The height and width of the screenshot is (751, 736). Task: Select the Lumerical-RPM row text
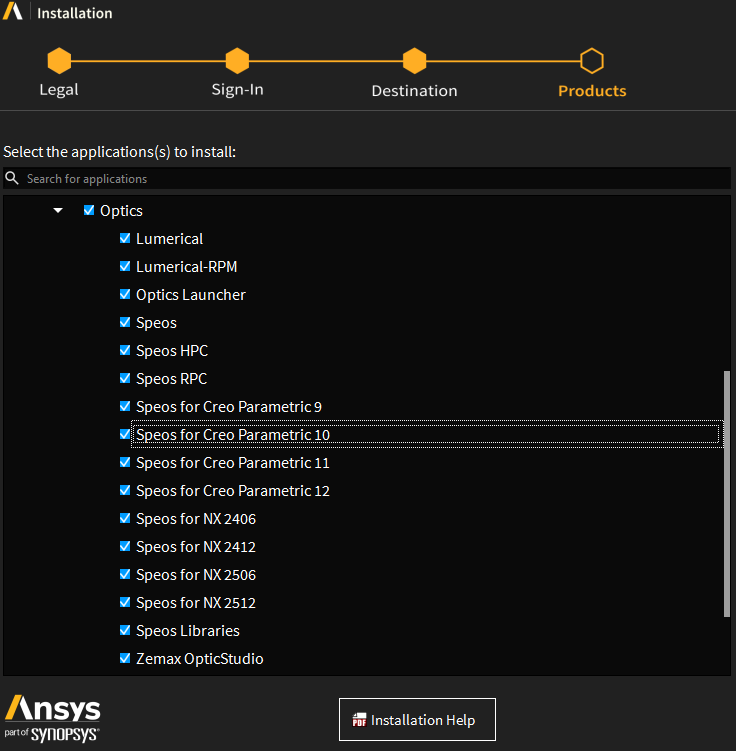(187, 266)
